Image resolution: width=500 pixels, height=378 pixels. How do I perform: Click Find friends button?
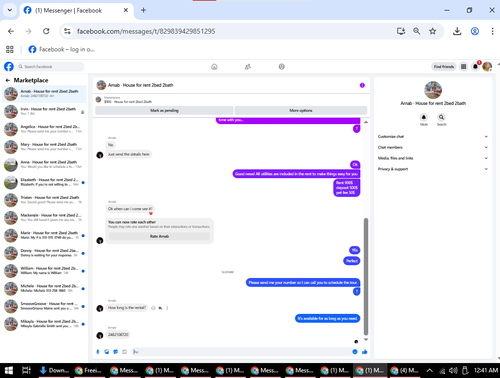(x=444, y=67)
